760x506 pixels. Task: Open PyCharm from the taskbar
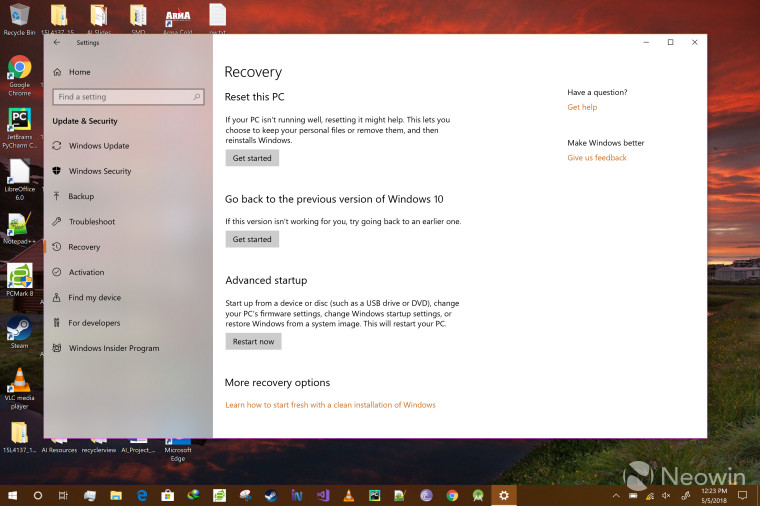[375, 495]
